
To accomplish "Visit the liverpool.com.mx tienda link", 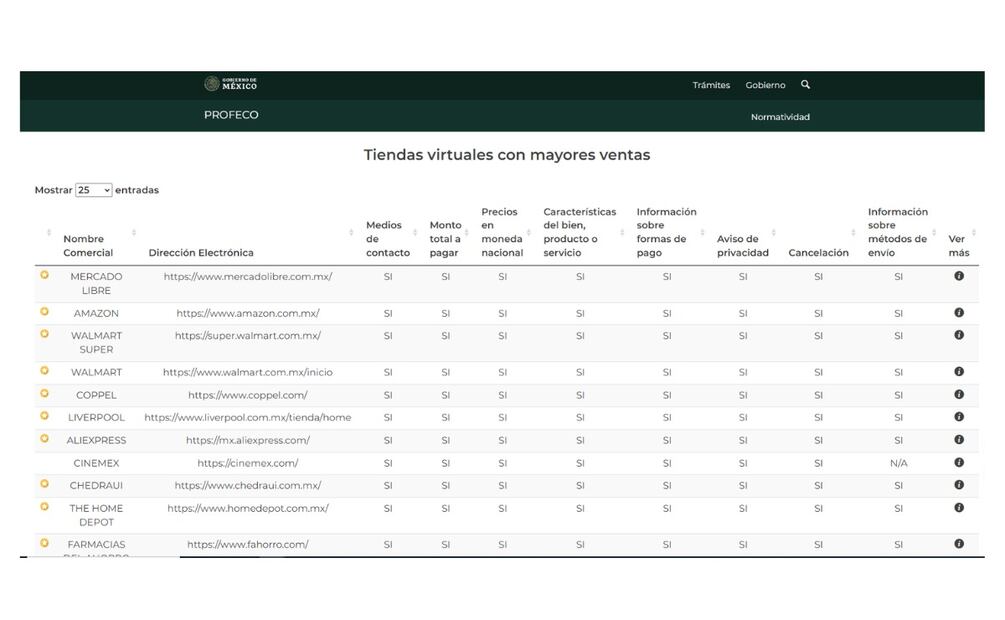I will pos(248,417).
